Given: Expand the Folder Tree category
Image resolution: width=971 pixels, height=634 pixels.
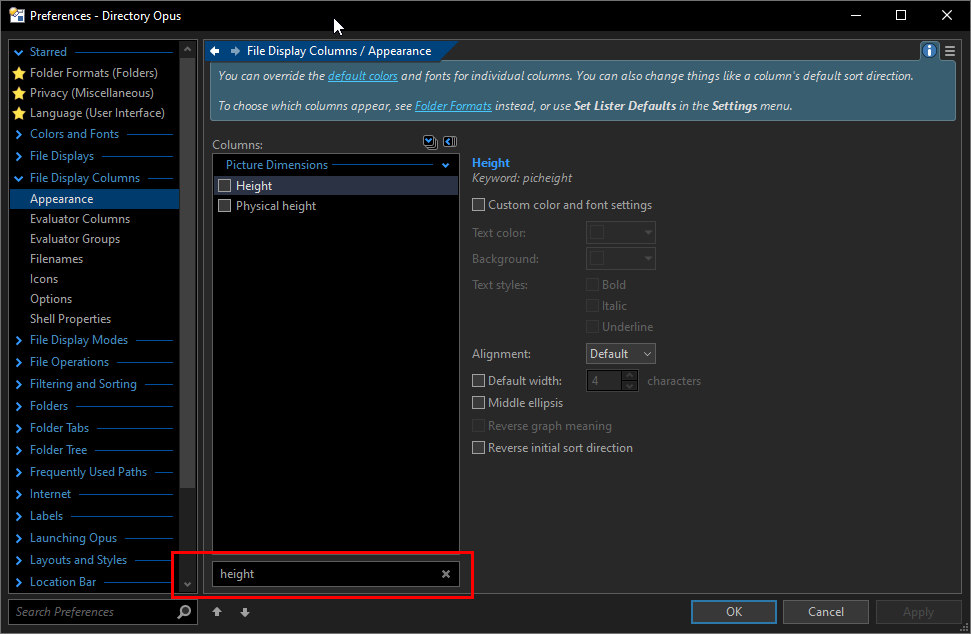Looking at the screenshot, I should tap(19, 450).
